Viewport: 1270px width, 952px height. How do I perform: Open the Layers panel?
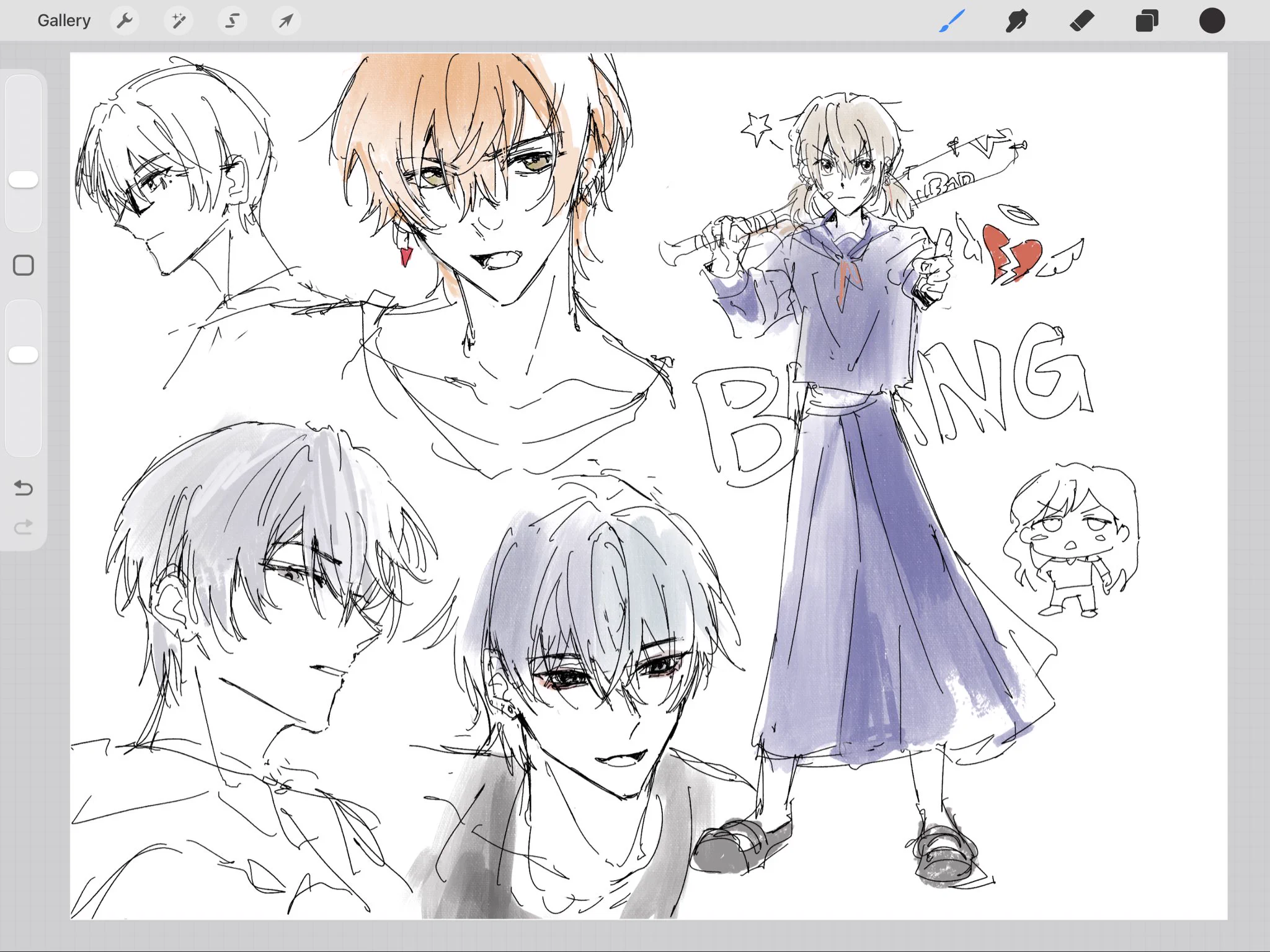(1147, 20)
